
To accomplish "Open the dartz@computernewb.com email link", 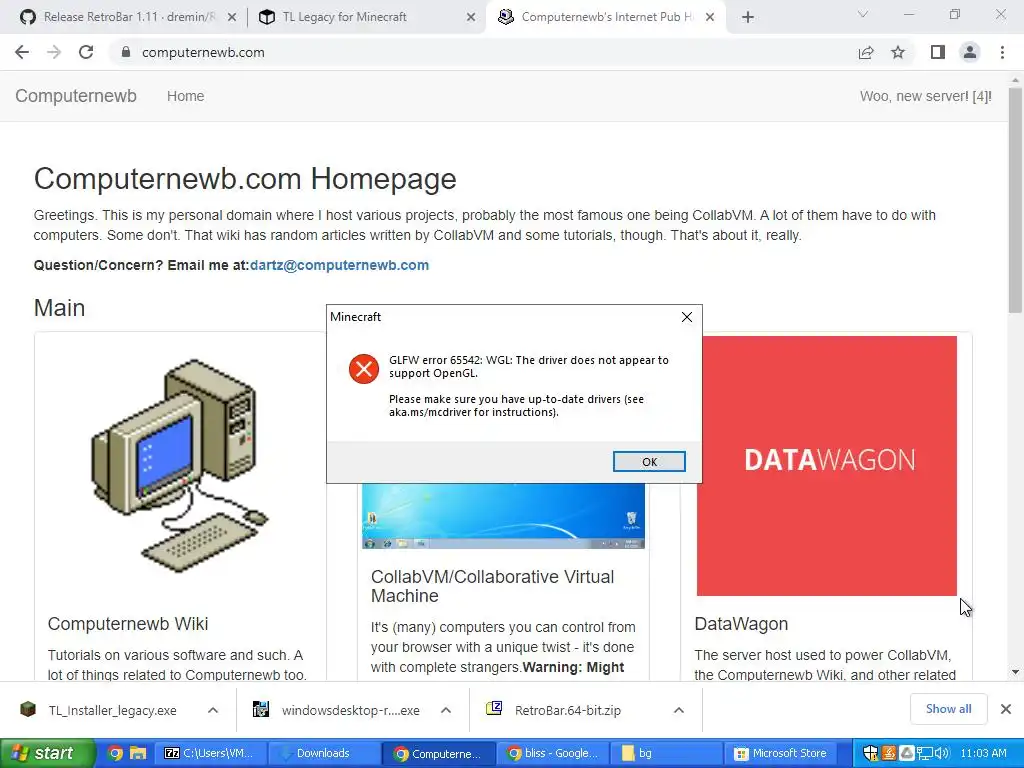I will (x=339, y=265).
